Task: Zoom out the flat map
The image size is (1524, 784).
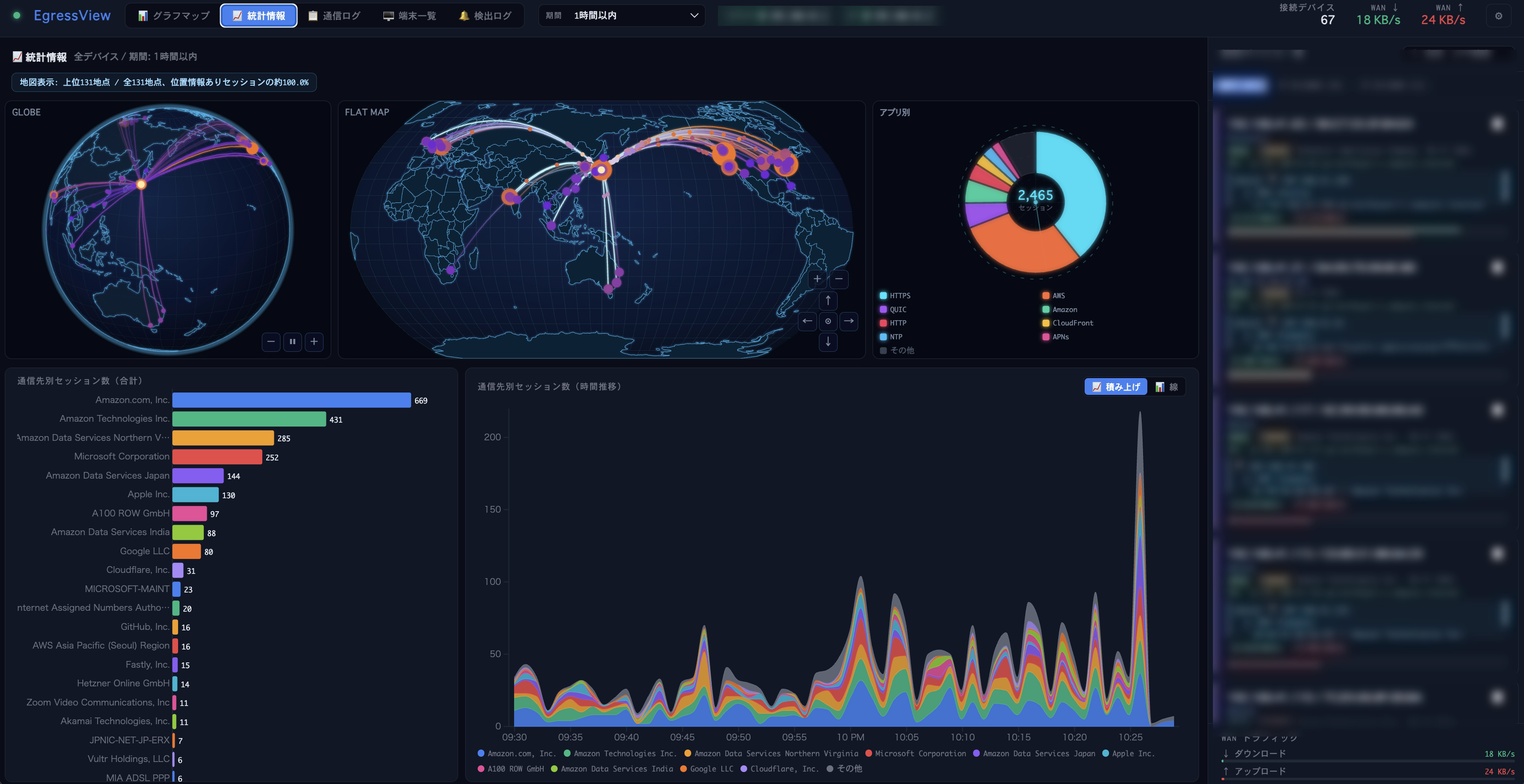Action: pos(839,279)
